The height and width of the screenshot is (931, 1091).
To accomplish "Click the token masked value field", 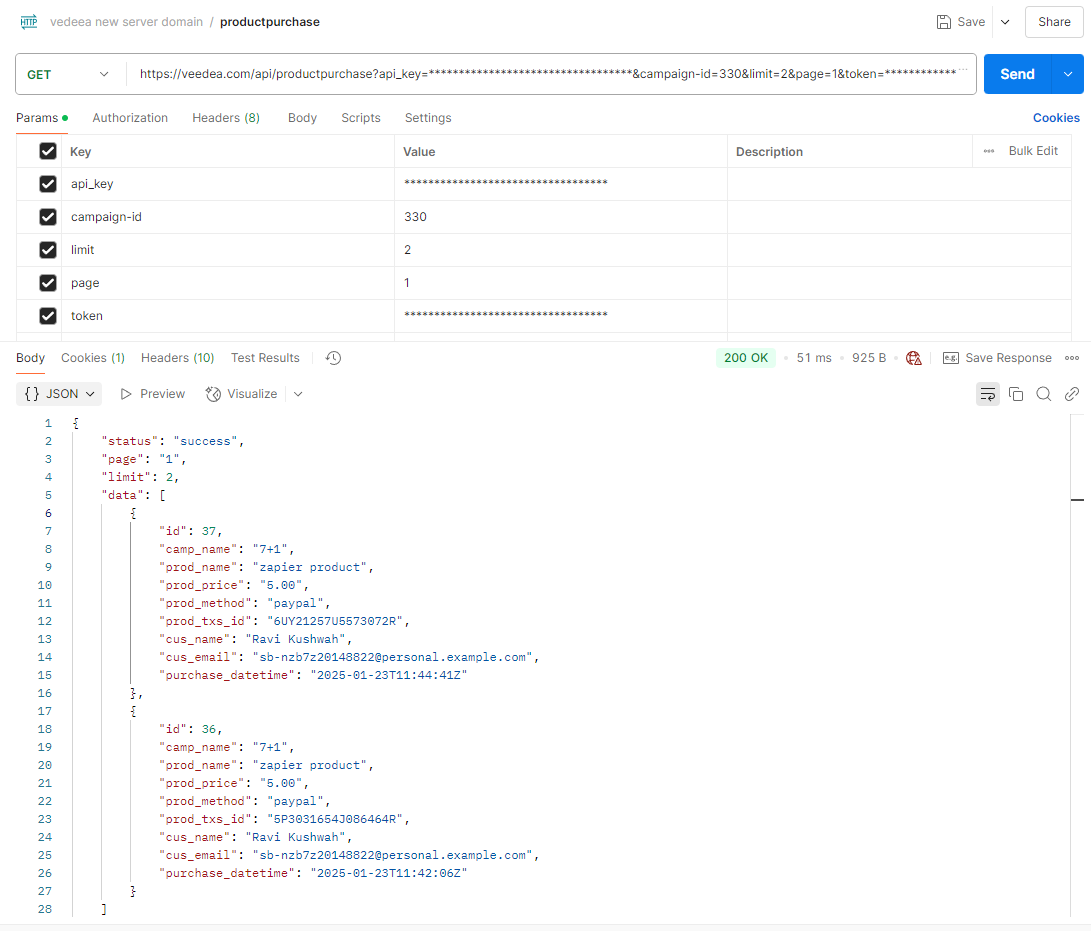I will pyautogui.click(x=561, y=316).
